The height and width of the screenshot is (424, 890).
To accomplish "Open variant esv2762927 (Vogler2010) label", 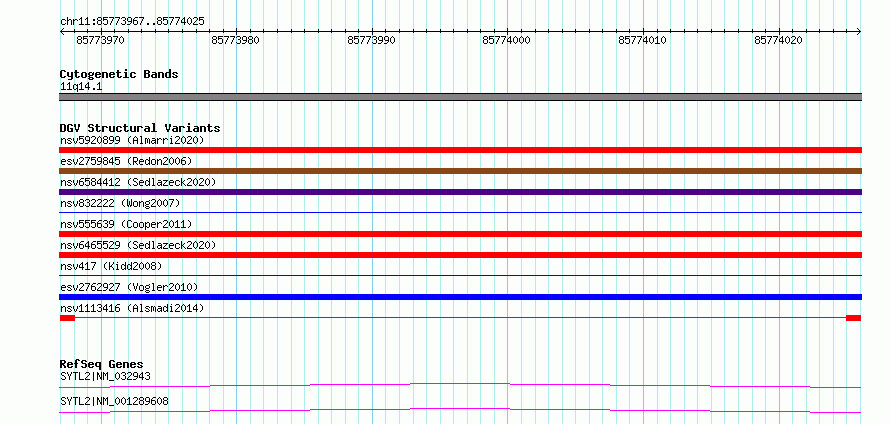I will [129, 287].
